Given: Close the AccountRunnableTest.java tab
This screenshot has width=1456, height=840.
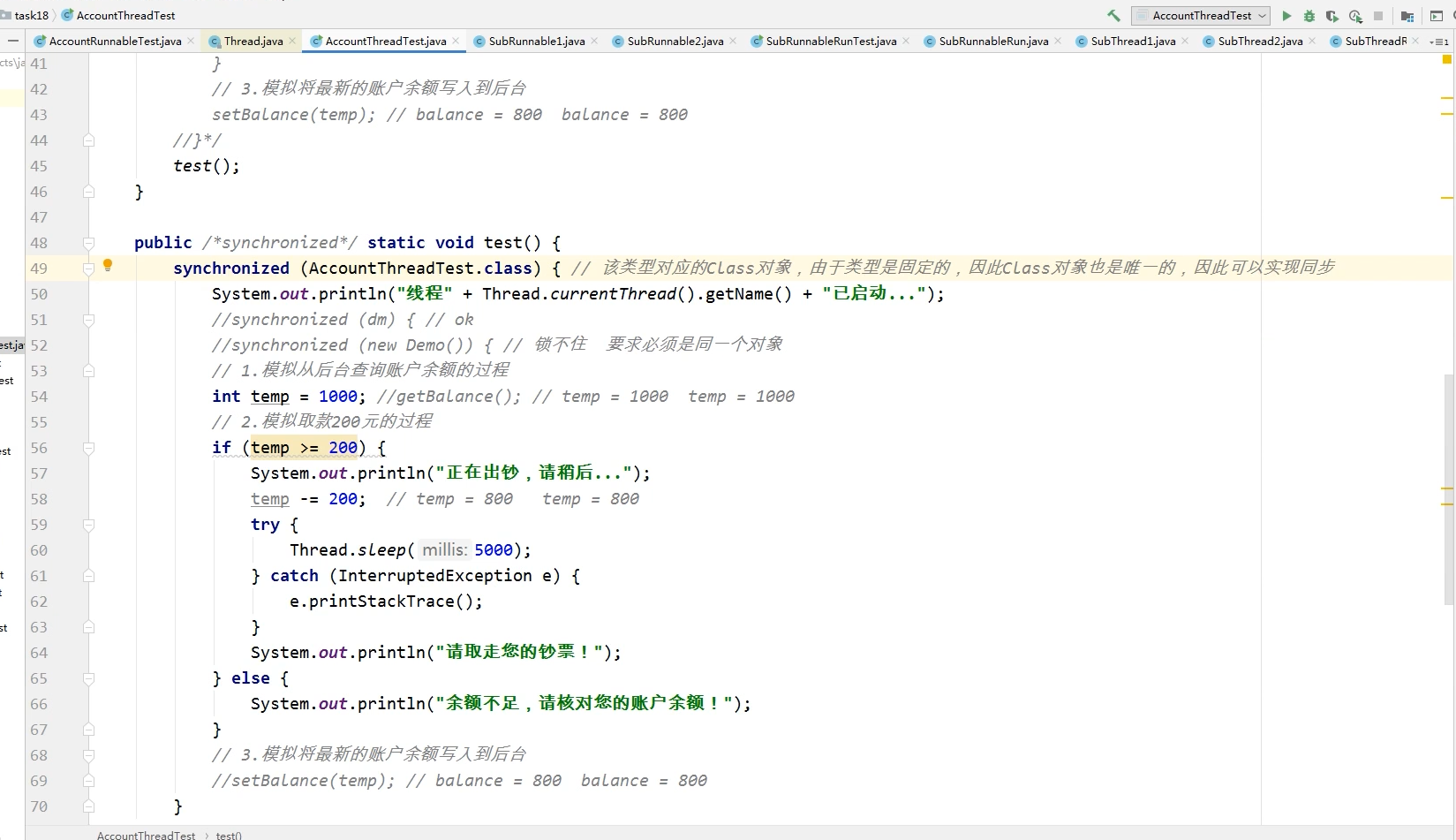Looking at the screenshot, I should (x=191, y=41).
